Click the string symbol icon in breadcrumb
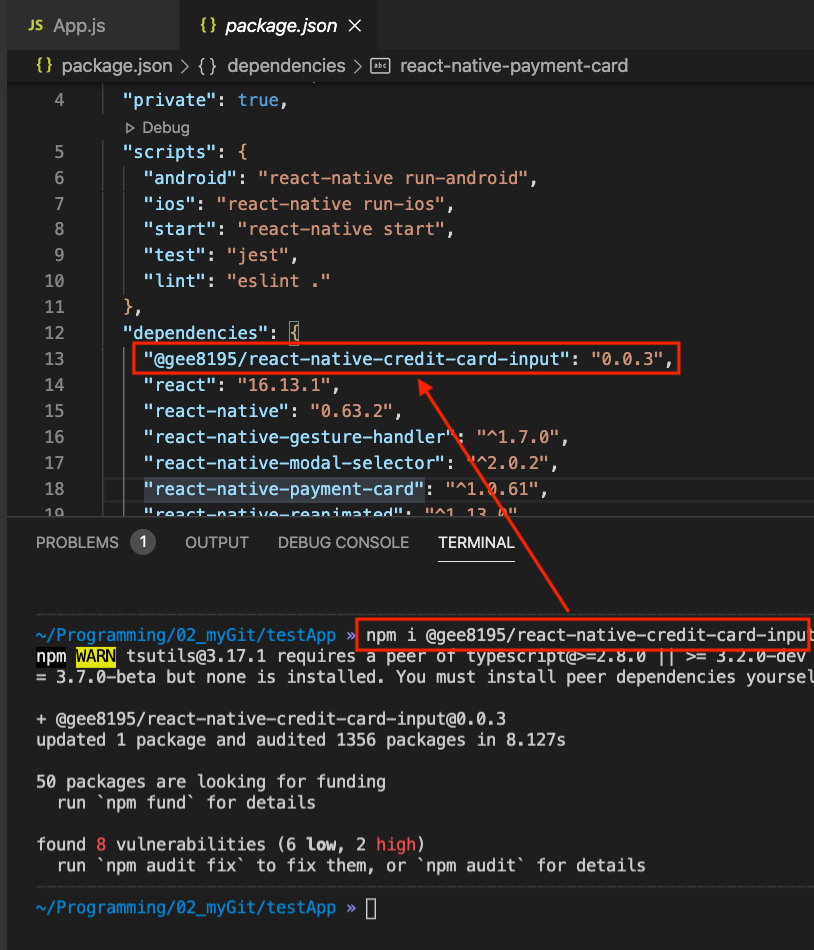The width and height of the screenshot is (814, 950). (x=380, y=65)
